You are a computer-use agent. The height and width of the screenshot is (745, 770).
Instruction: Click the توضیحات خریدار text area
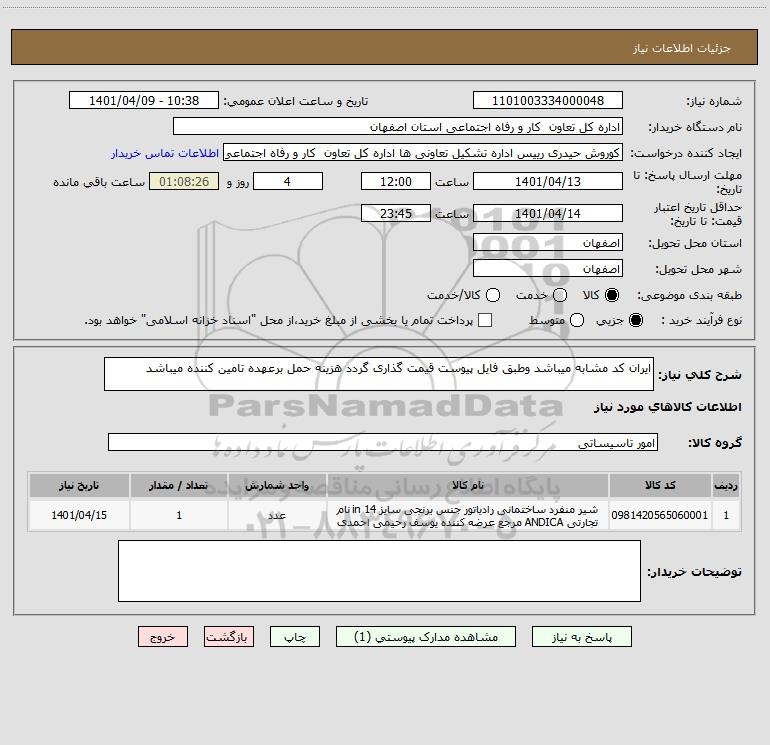(x=379, y=571)
